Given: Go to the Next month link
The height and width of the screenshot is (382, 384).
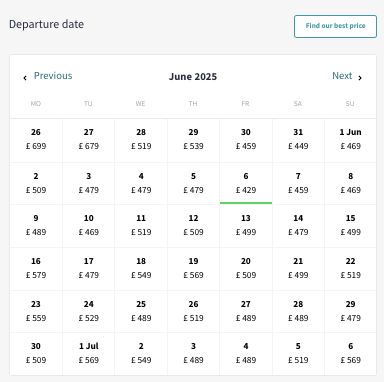Looking at the screenshot, I should point(342,76).
